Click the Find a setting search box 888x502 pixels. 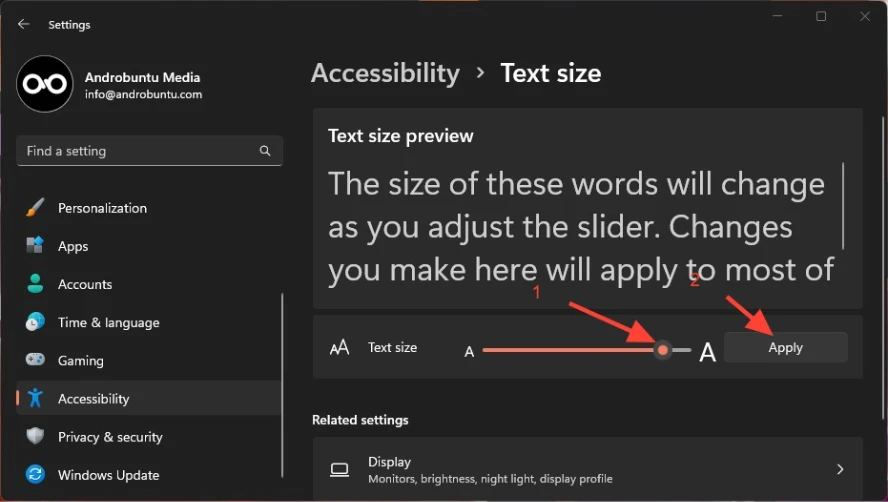(150, 151)
